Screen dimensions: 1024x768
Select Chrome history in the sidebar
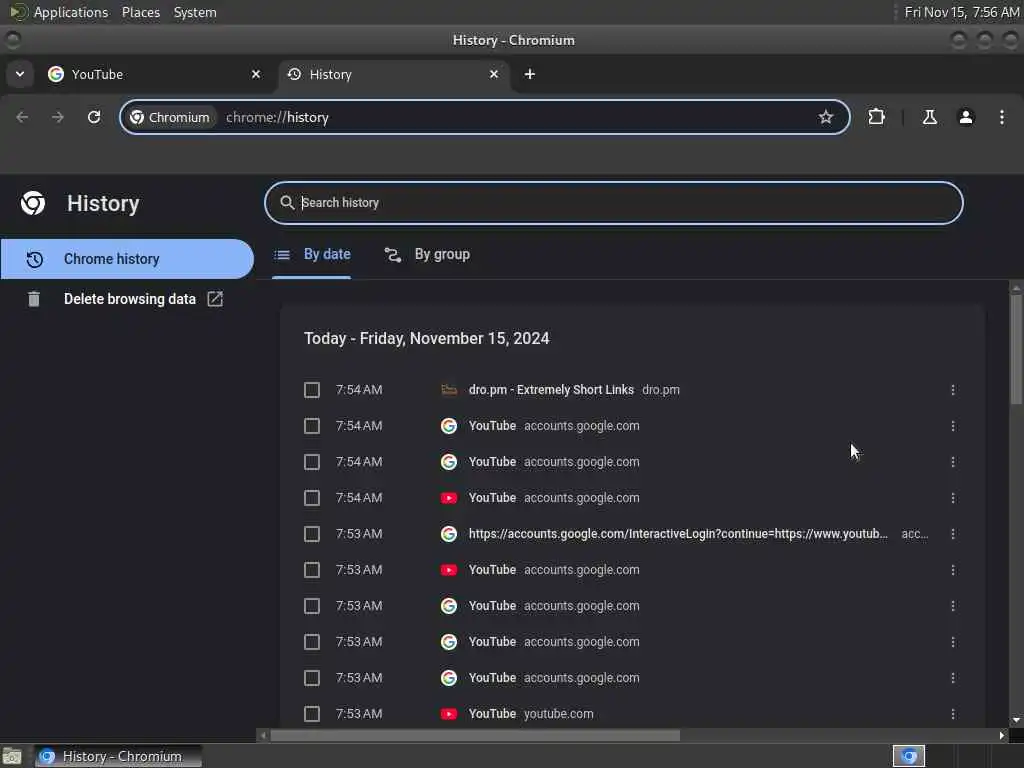[127, 259]
